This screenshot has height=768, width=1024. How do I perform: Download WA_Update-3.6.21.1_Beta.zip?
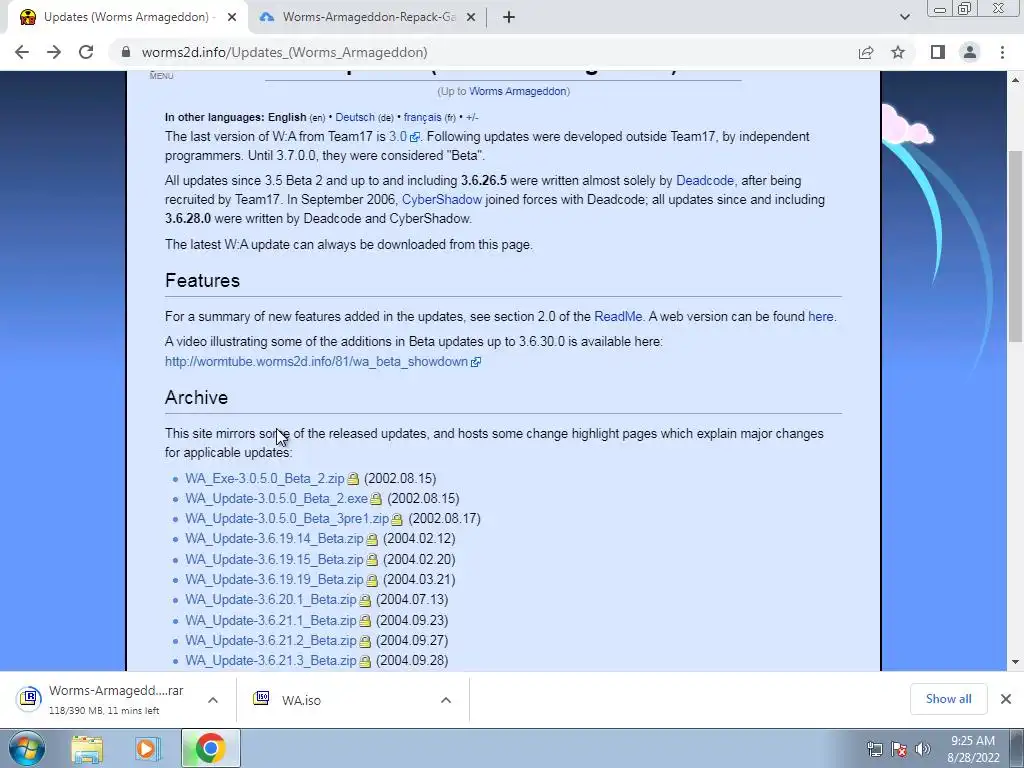click(x=270, y=620)
